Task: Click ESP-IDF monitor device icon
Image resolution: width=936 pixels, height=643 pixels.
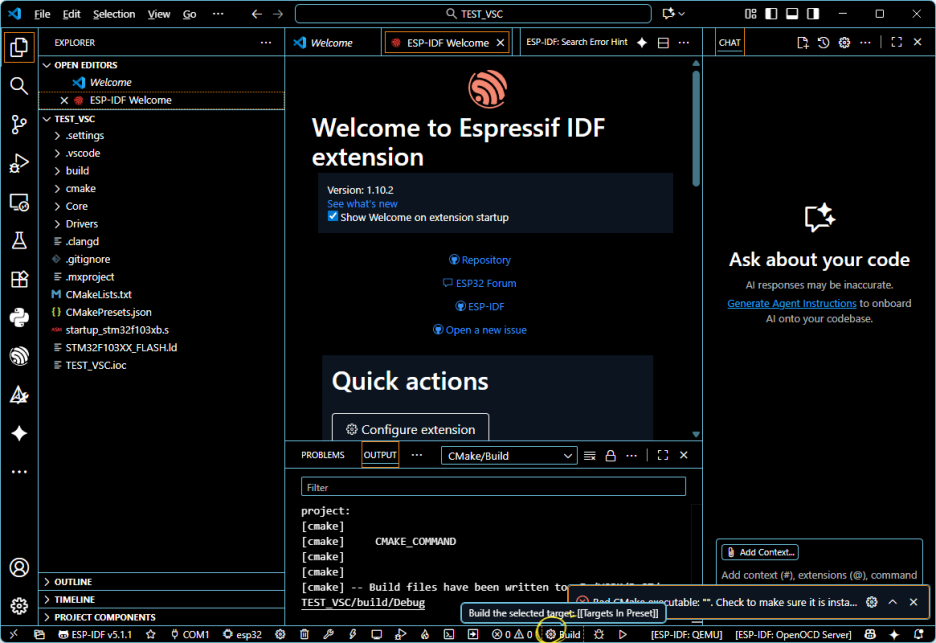Action: tap(376, 634)
